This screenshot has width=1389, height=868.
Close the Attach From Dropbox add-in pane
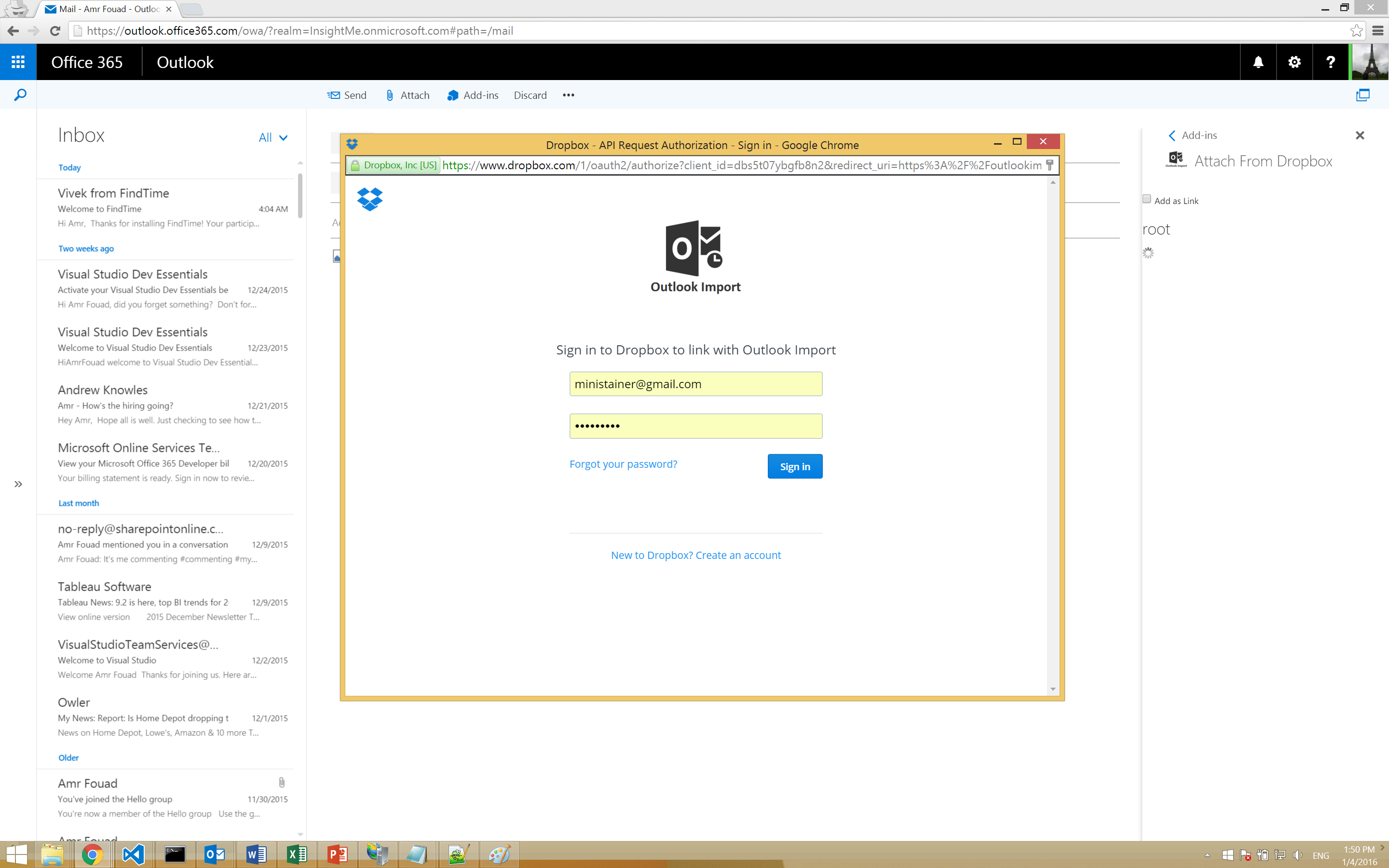[x=1359, y=136]
